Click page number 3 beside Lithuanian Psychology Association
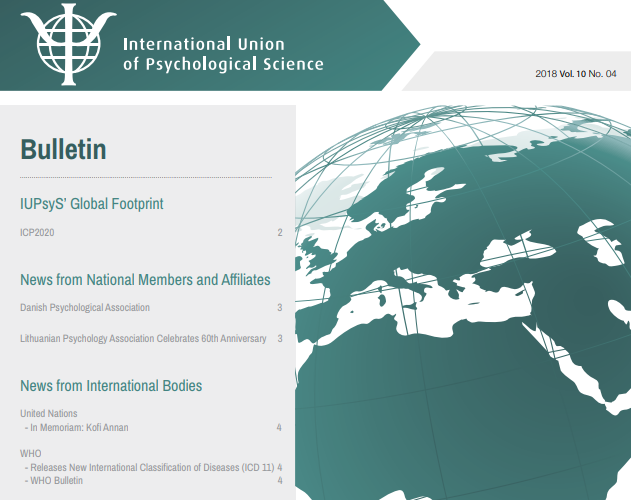 (x=280, y=339)
